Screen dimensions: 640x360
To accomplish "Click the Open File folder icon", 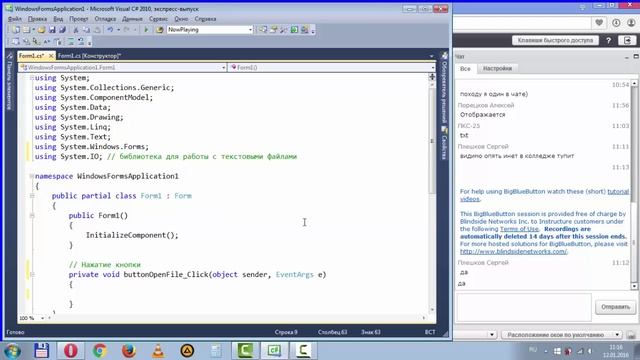I will [42, 30].
